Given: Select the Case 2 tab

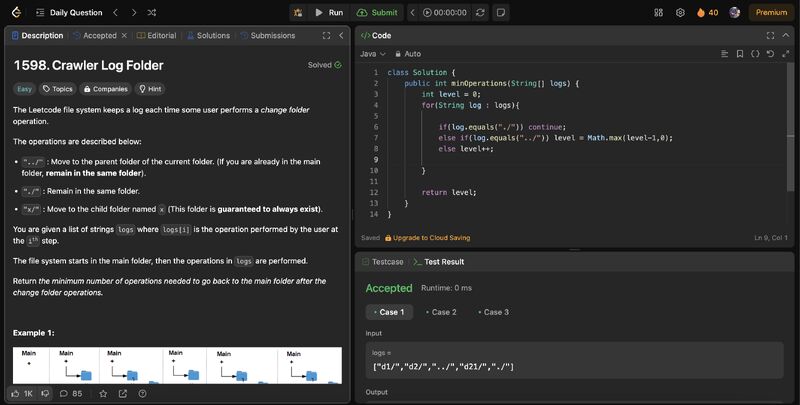Looking at the screenshot, I should (x=443, y=312).
